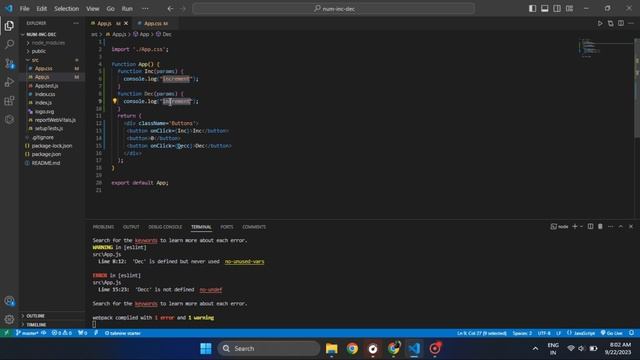
Task: Close the App.js editor tab
Action: click(126, 23)
